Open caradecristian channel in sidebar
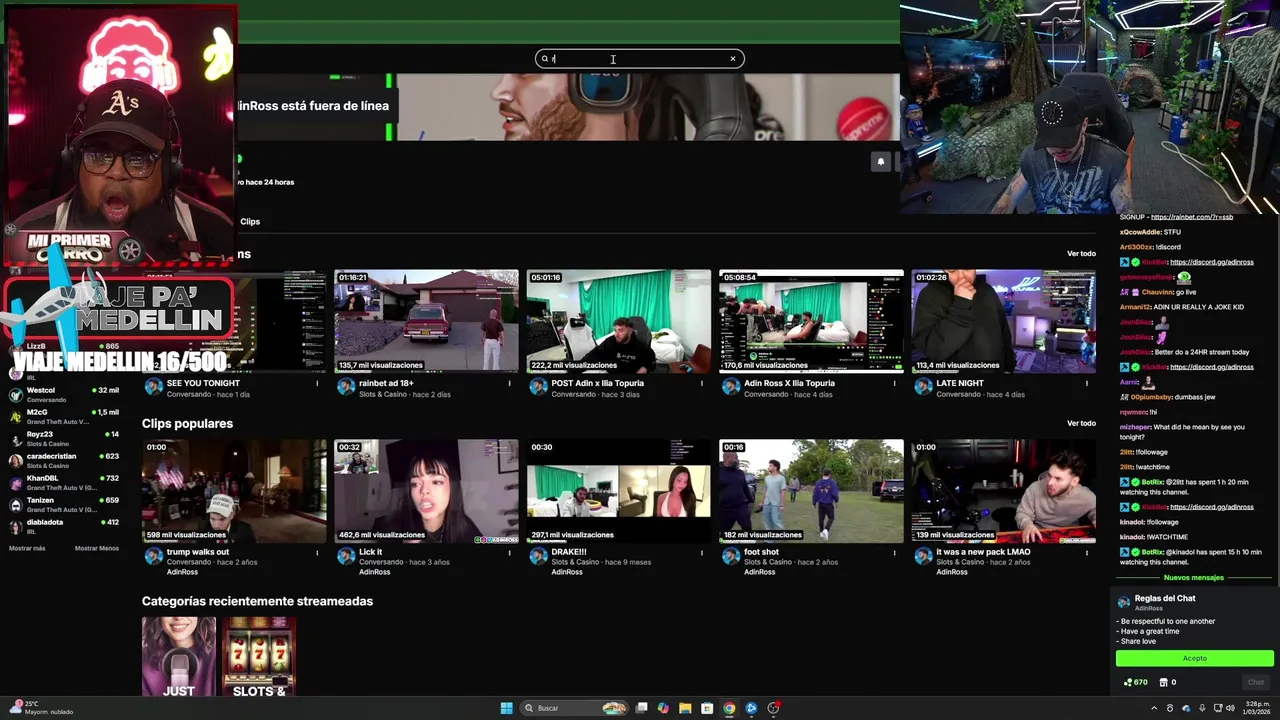The height and width of the screenshot is (720, 1280). click(x=65, y=461)
